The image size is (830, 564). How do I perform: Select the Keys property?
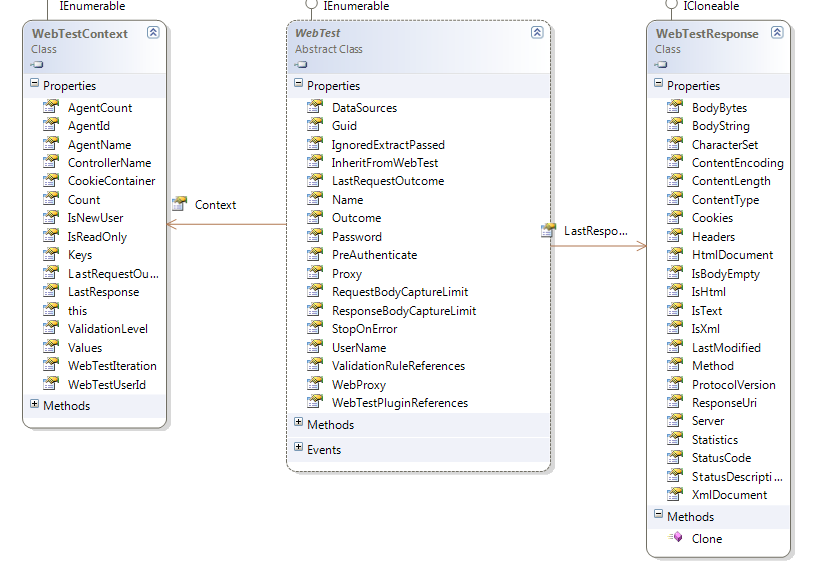point(80,255)
